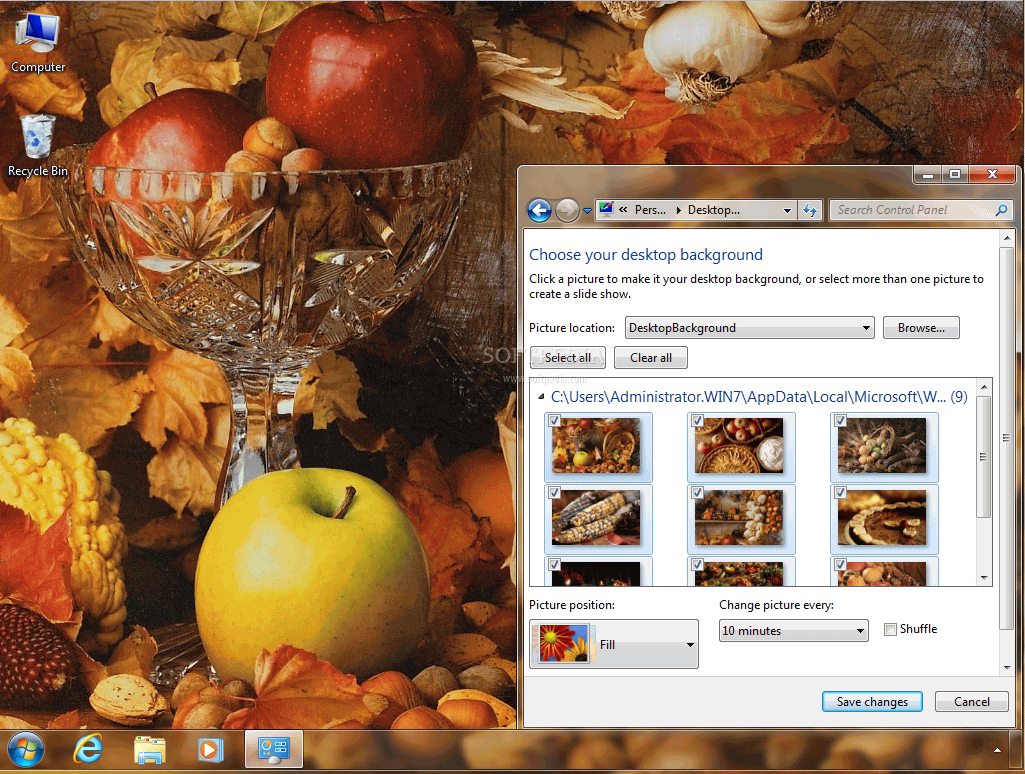The width and height of the screenshot is (1025, 774).
Task: Show the breadcrumb overflow chevrons
Action: click(623, 209)
